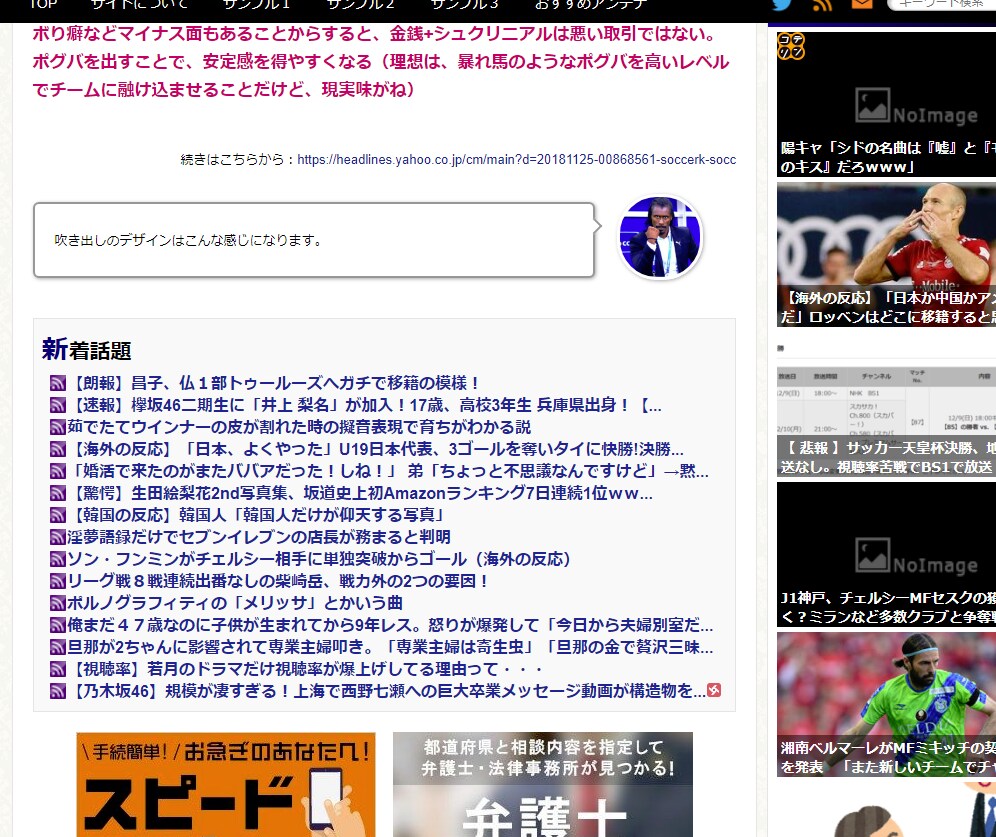Click the 弁護士・法律事務所が見つかる ad banner

[x=542, y=784]
